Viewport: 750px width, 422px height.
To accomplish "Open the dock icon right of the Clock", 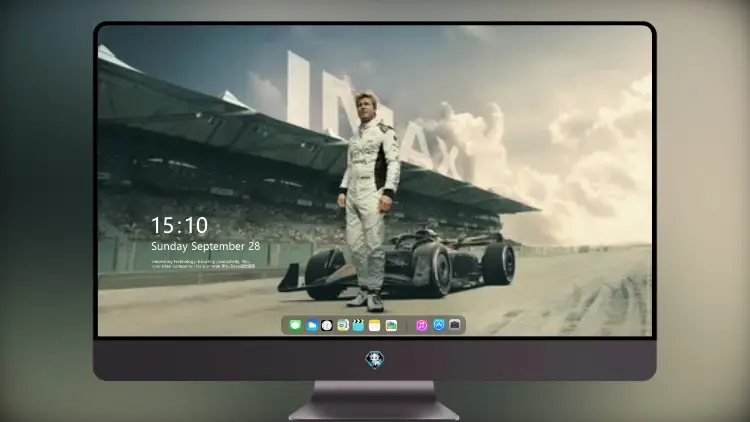I will 342,325.
